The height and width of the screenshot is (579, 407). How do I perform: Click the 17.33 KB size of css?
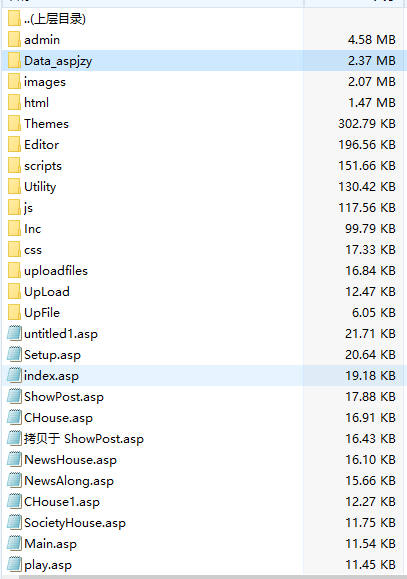370,250
